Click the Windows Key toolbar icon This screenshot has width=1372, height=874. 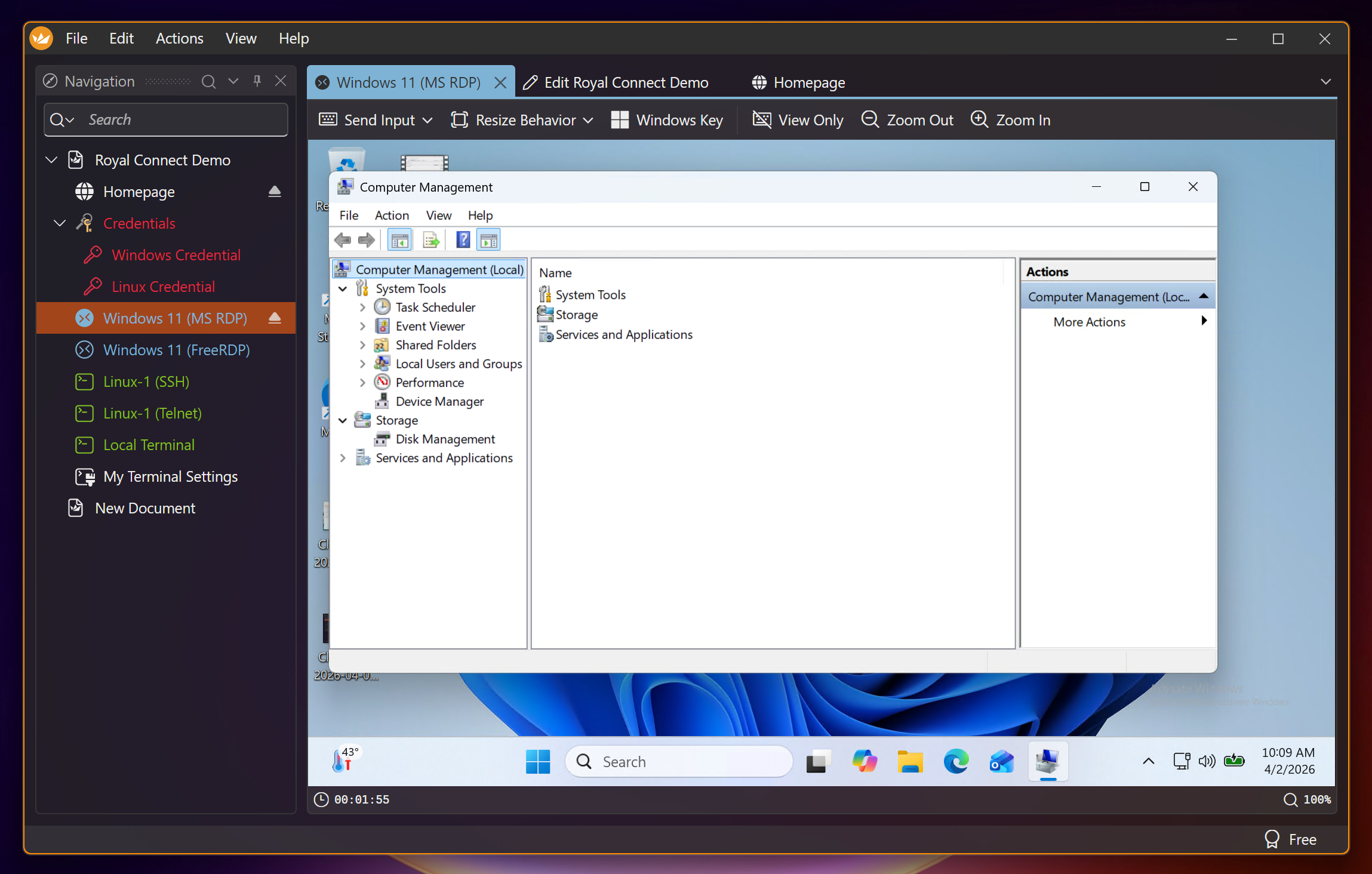click(x=620, y=120)
